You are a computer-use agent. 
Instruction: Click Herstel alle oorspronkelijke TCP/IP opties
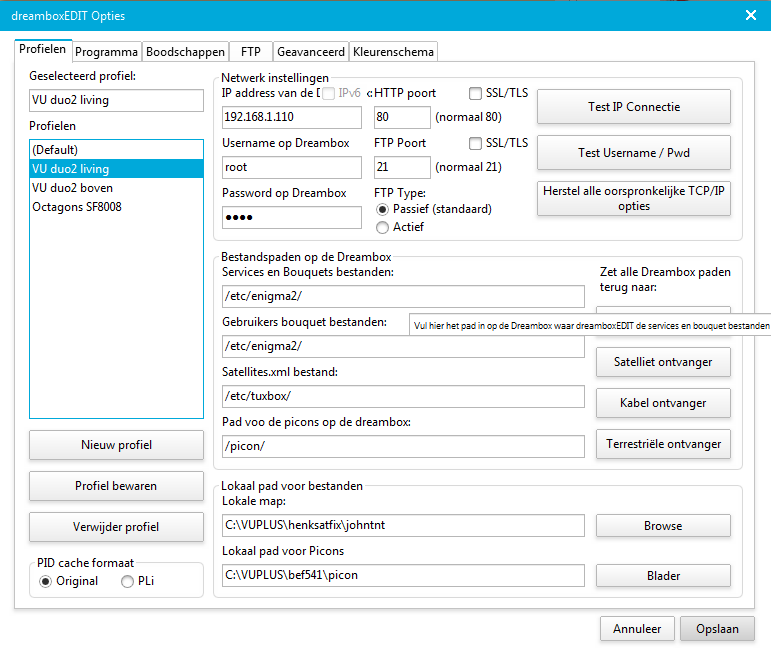tap(634, 199)
